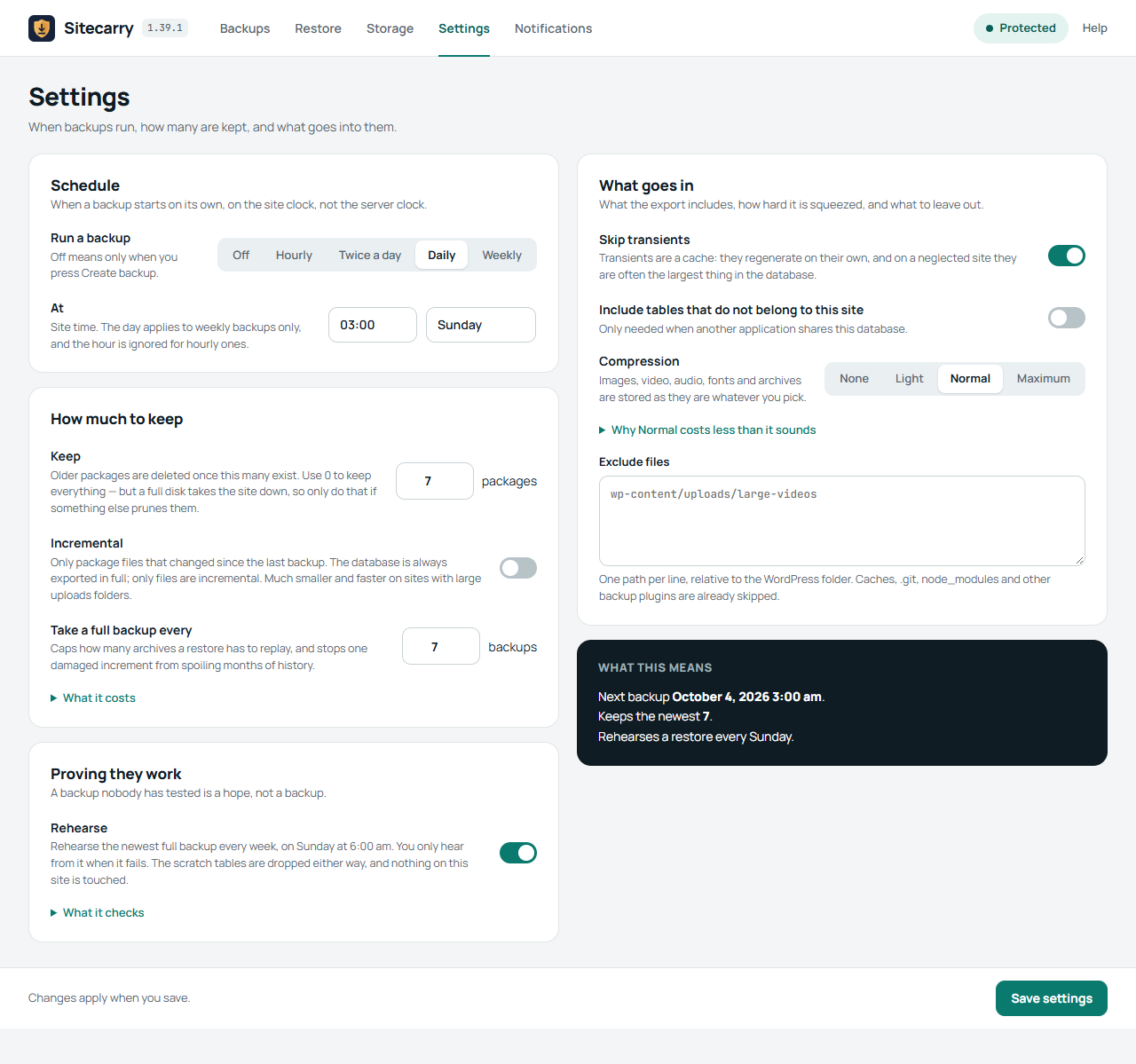The image size is (1136, 1064).
Task: Click the Protected status badge
Action: [1021, 28]
